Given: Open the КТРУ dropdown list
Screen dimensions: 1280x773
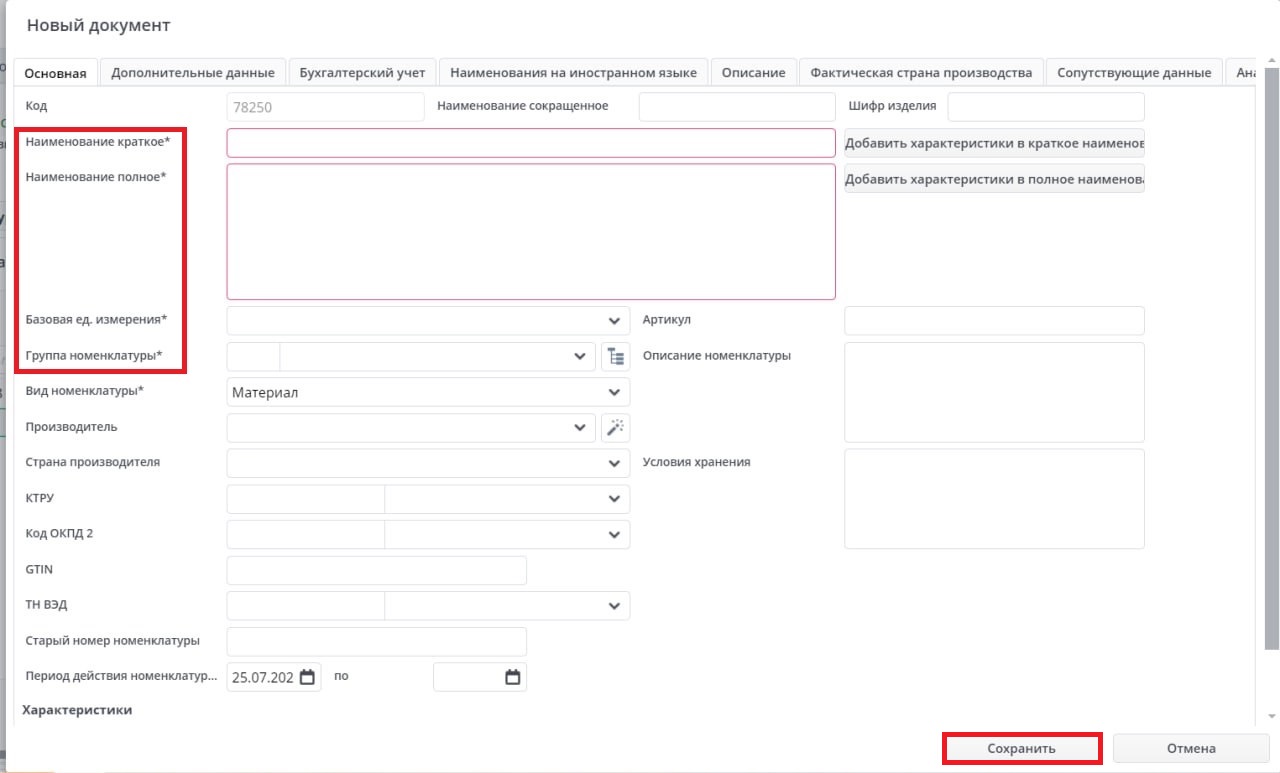Looking at the screenshot, I should (x=614, y=499).
